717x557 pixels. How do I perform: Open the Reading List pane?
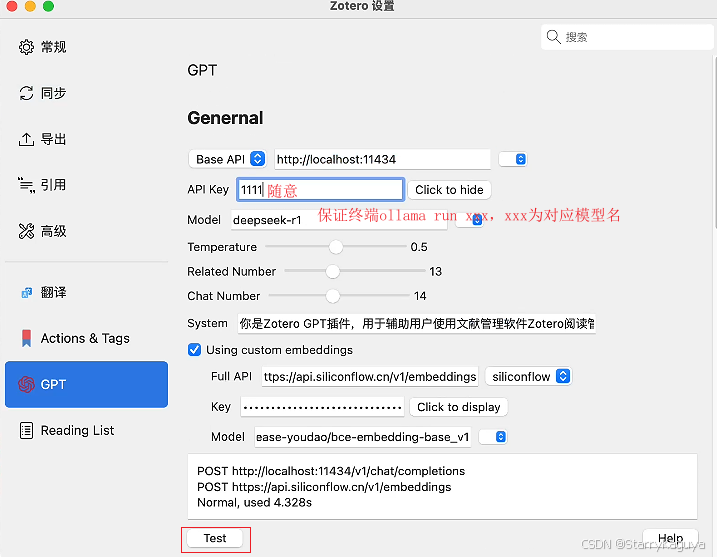pyautogui.click(x=86, y=430)
